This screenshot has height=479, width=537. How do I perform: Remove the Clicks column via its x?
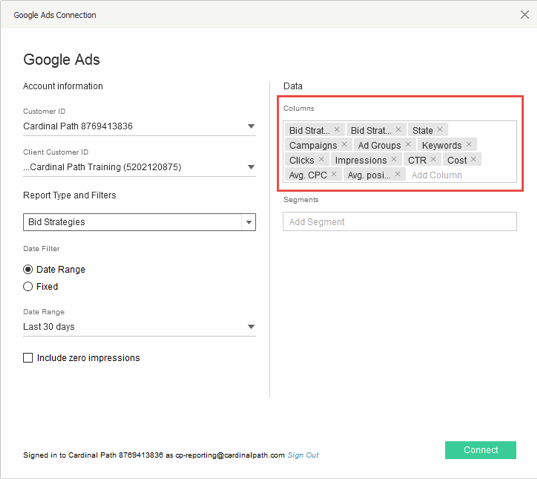tap(321, 159)
